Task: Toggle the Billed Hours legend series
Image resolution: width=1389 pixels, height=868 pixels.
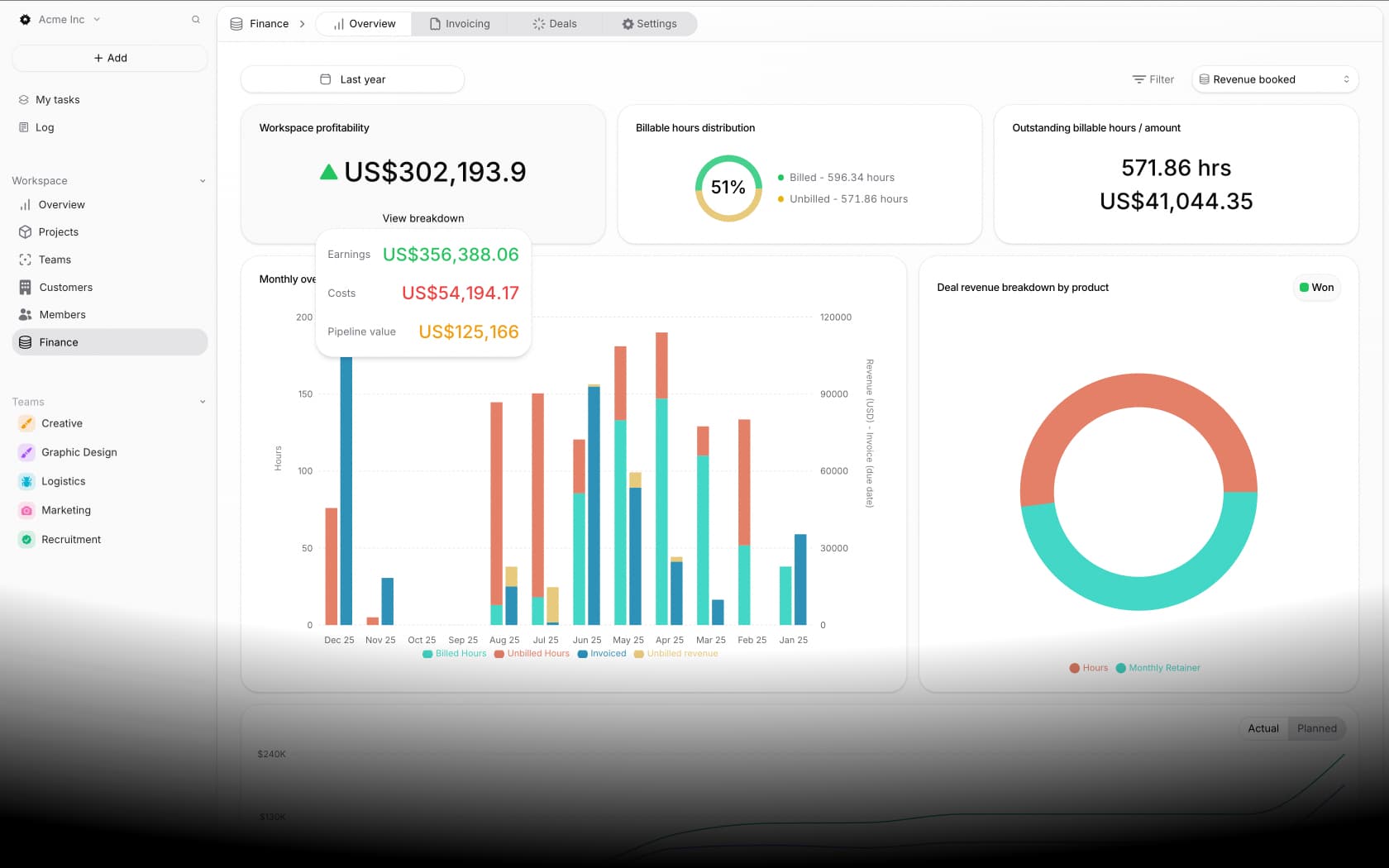Action: (454, 654)
